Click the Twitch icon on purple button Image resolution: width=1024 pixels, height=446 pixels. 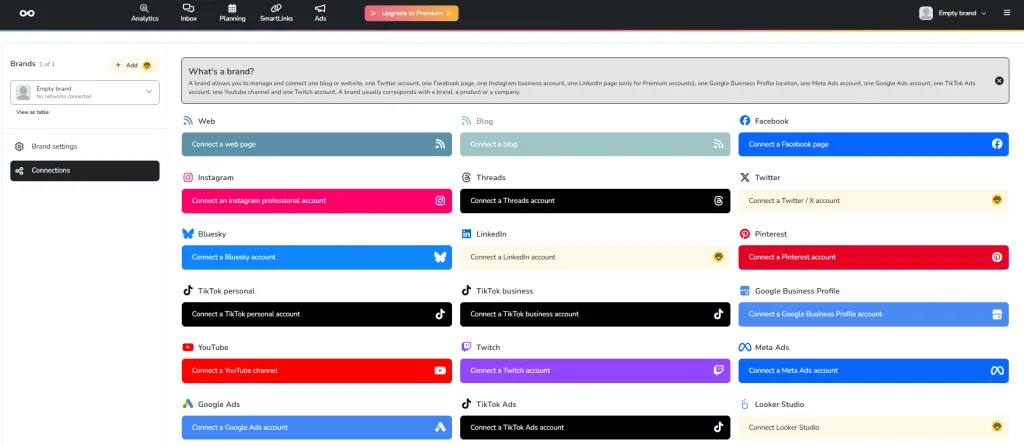tap(718, 371)
